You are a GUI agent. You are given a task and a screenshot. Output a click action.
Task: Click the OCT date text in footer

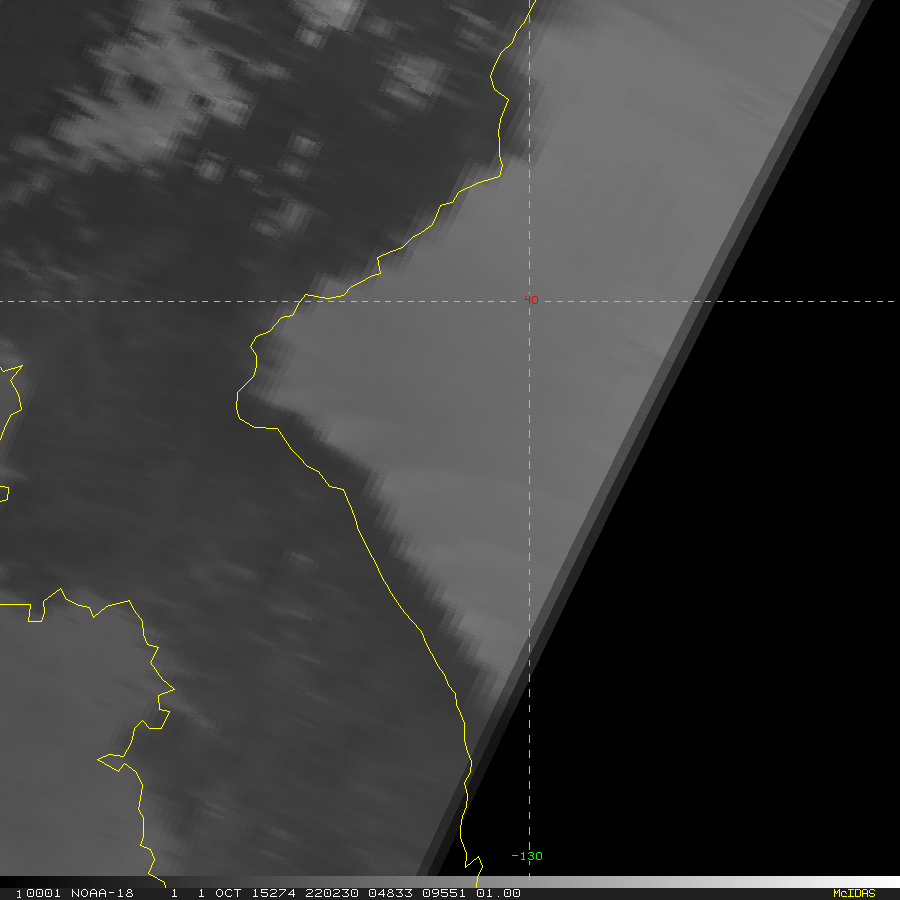coord(228,893)
